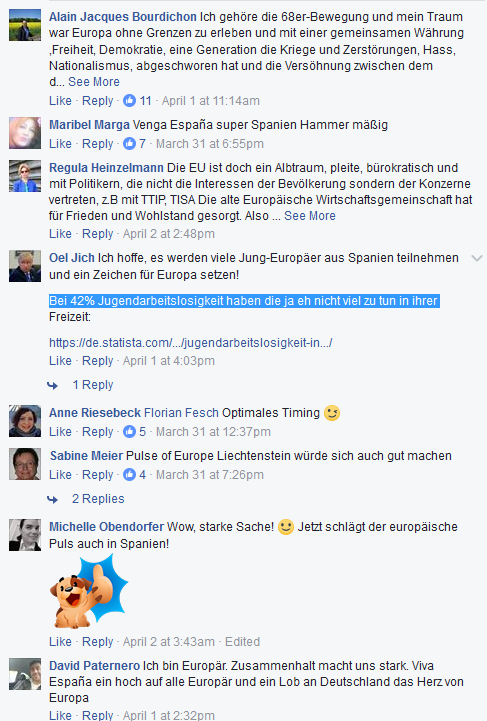The width and height of the screenshot is (487, 721).
Task: View the Edited history on Michelle's comment
Action: click(242, 641)
